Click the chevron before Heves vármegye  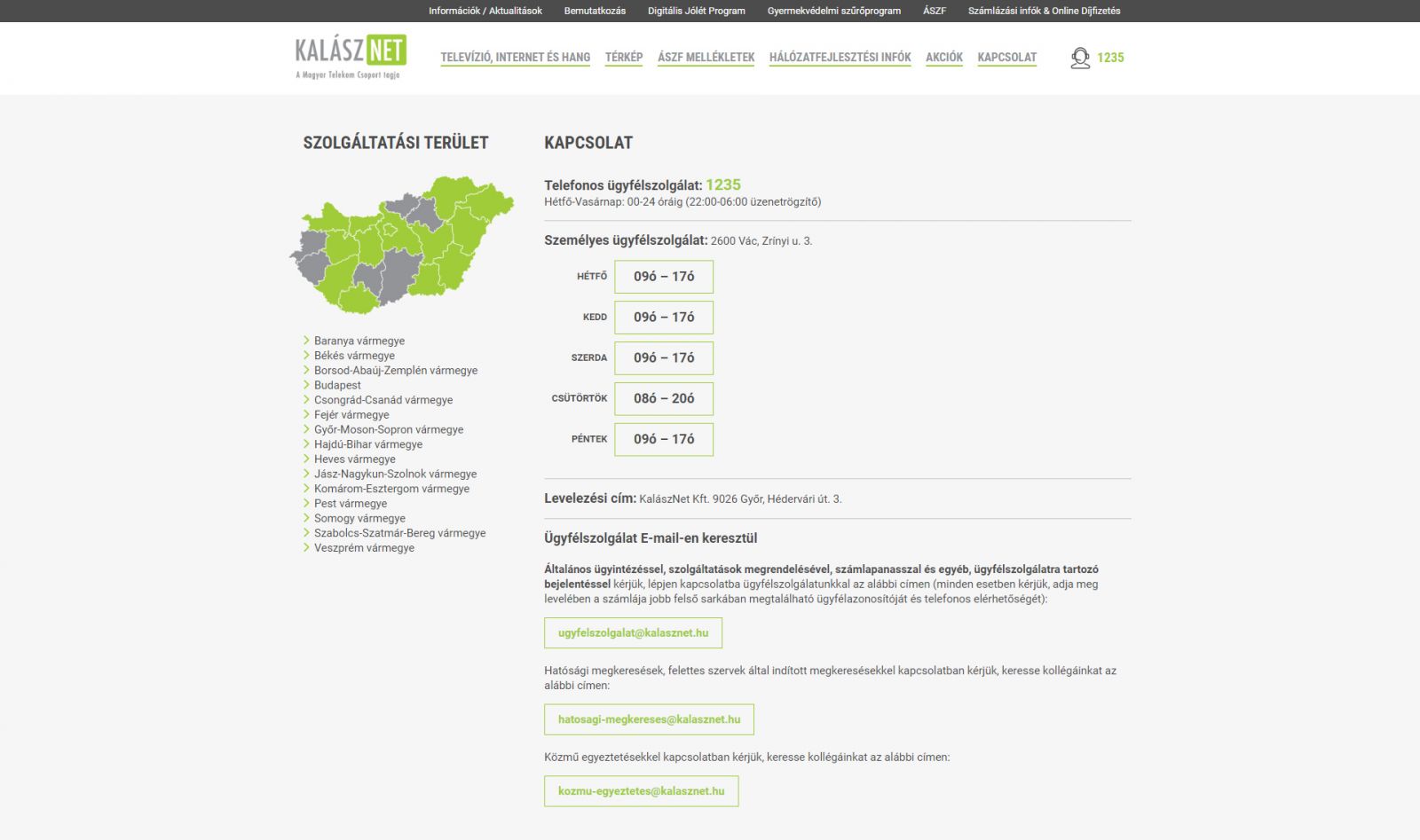307,459
